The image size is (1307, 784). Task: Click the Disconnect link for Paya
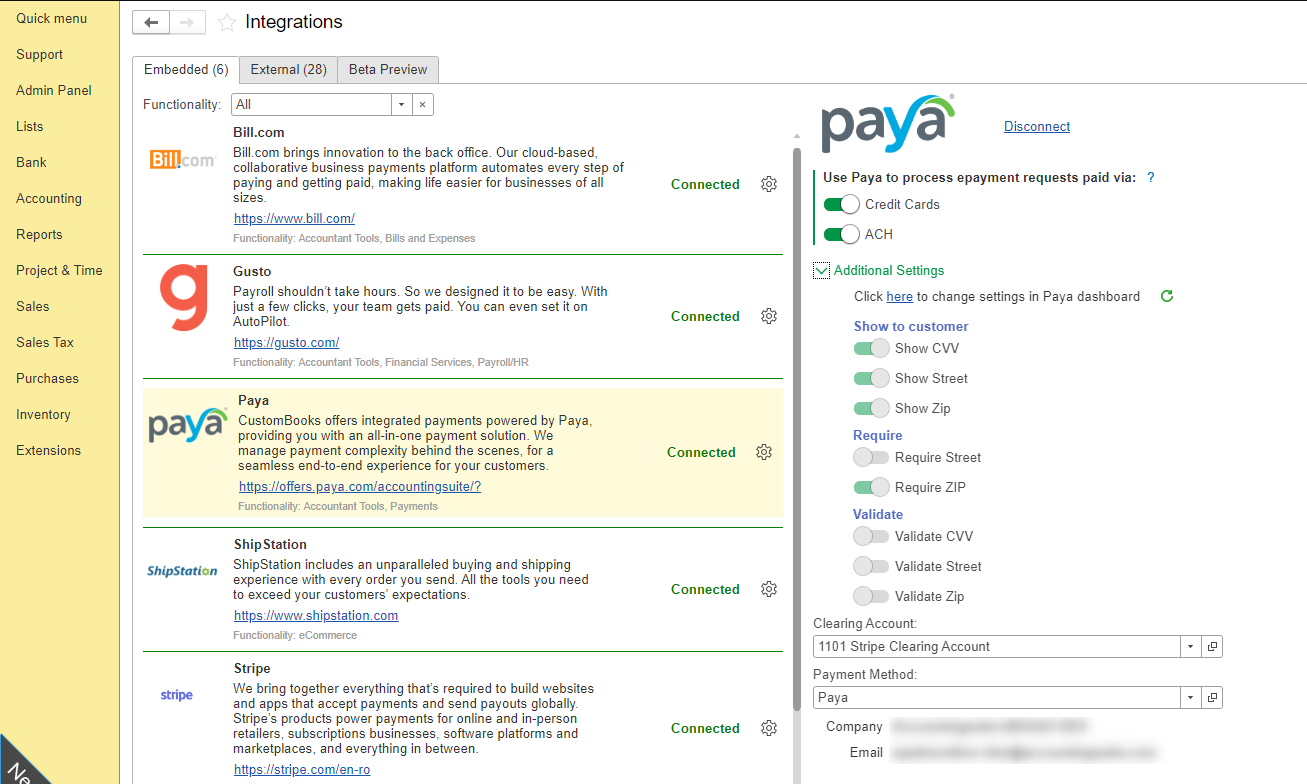[1037, 126]
